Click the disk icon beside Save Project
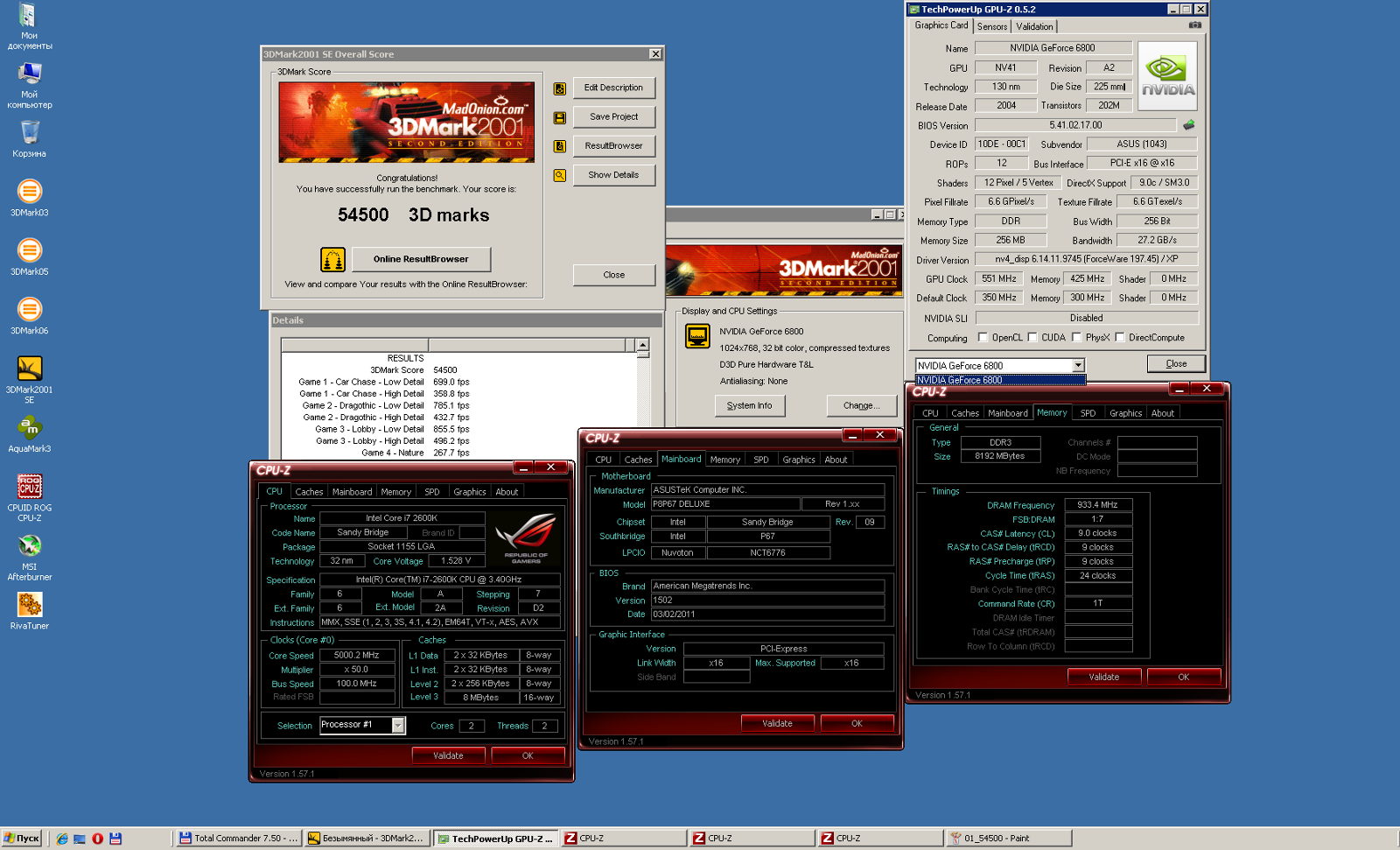The width and height of the screenshot is (1400, 850). tap(560, 117)
